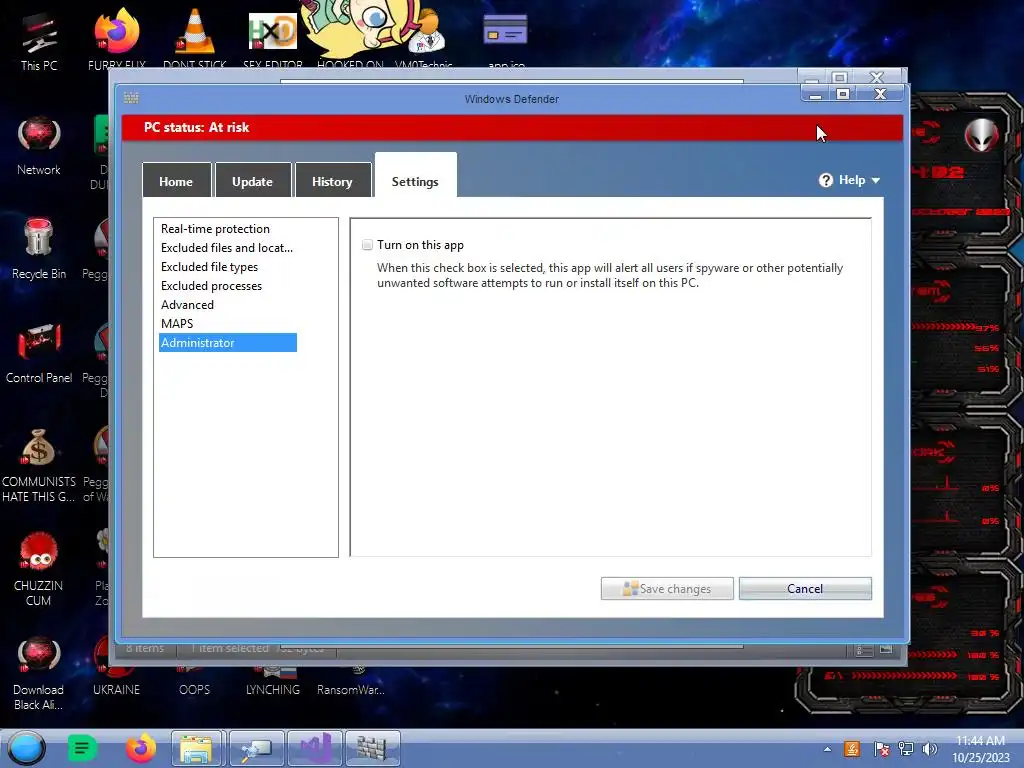
Task: Click the orange tray application icon
Action: [x=852, y=749]
